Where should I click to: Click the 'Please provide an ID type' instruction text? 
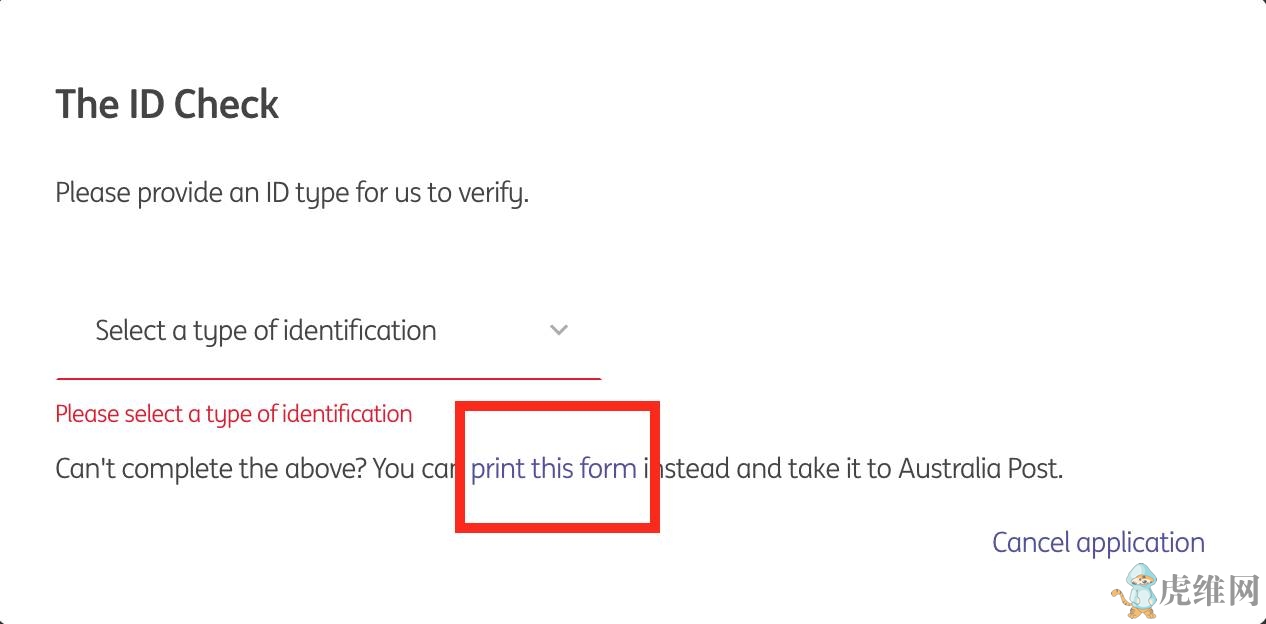tap(291, 192)
